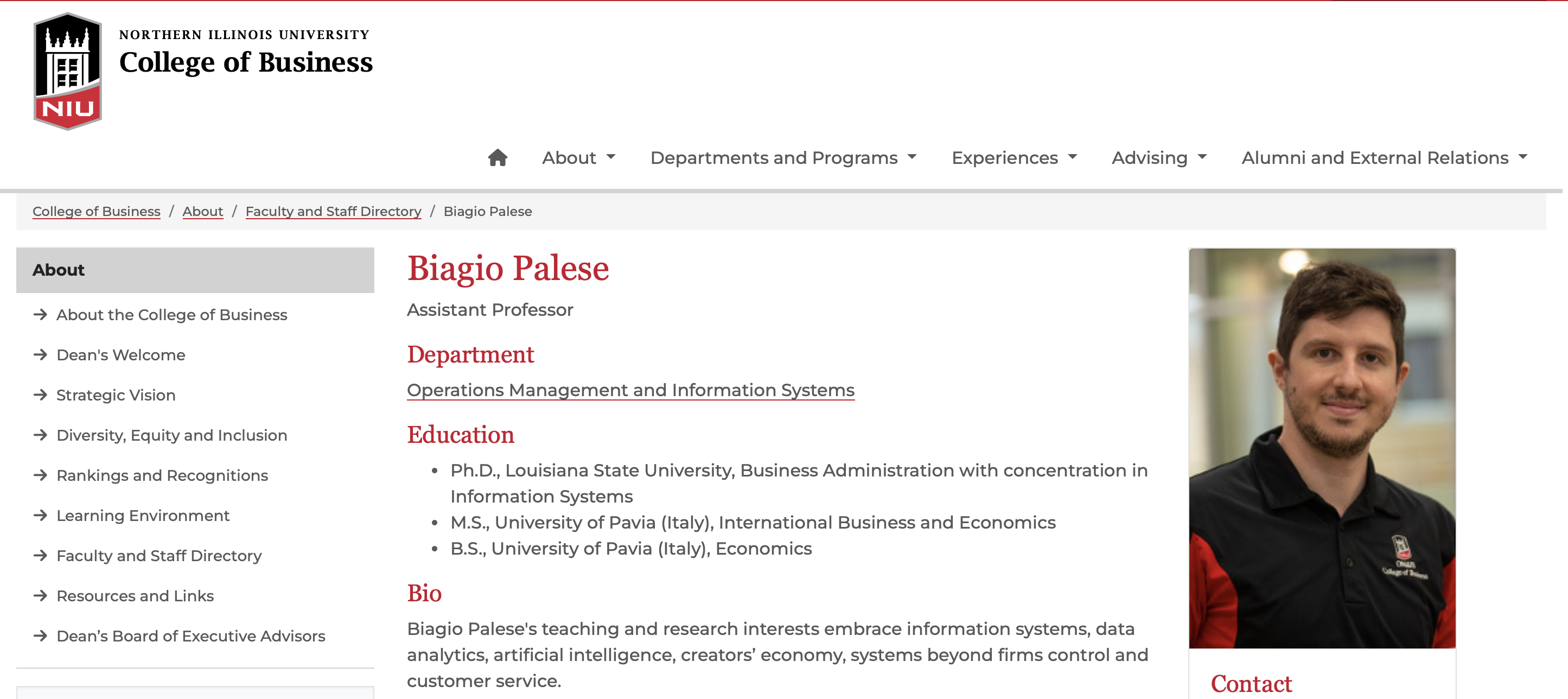Click arrow icon beside Rankings and Recognitions

[x=40, y=475]
